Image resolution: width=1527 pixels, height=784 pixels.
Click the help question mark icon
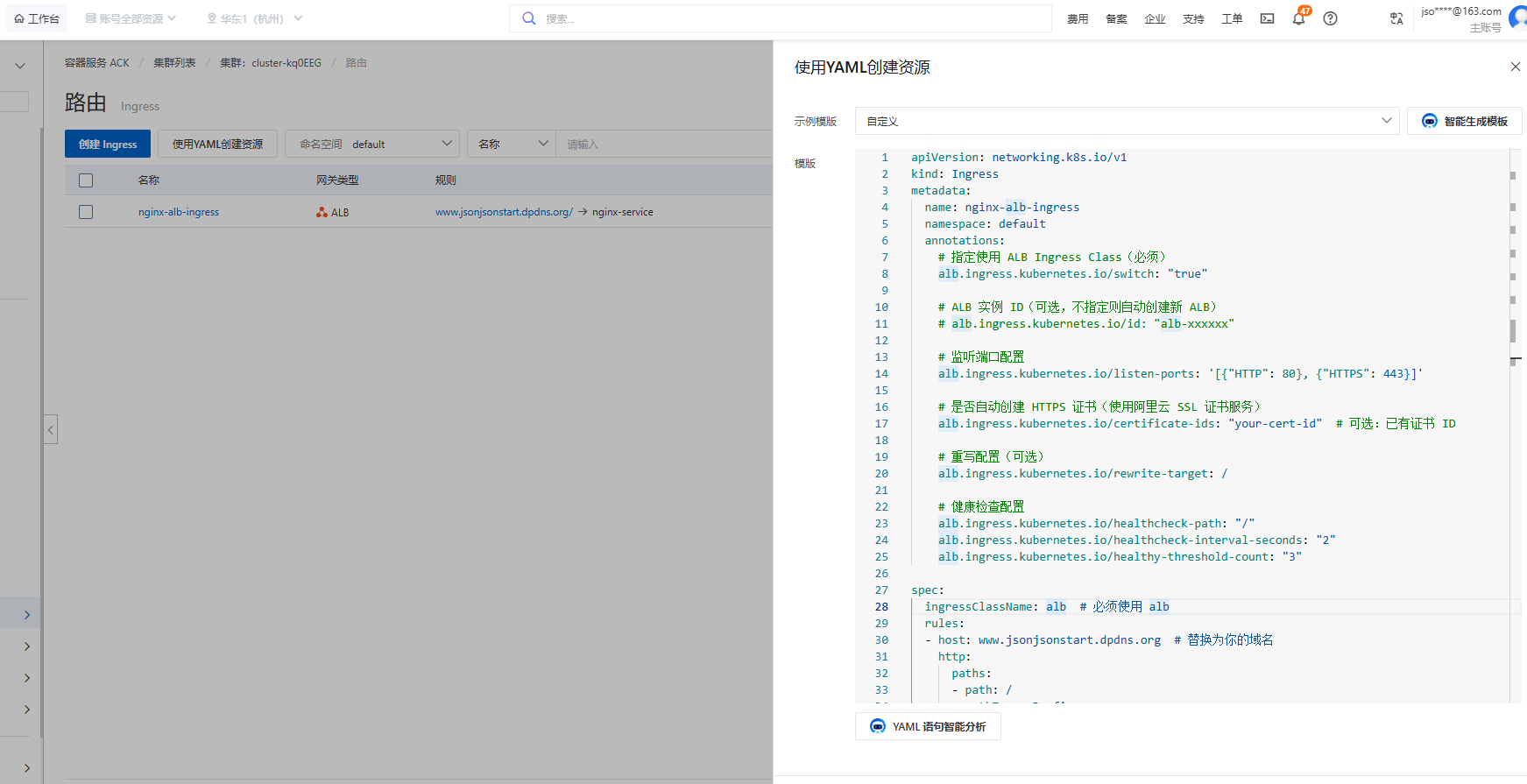click(1330, 18)
